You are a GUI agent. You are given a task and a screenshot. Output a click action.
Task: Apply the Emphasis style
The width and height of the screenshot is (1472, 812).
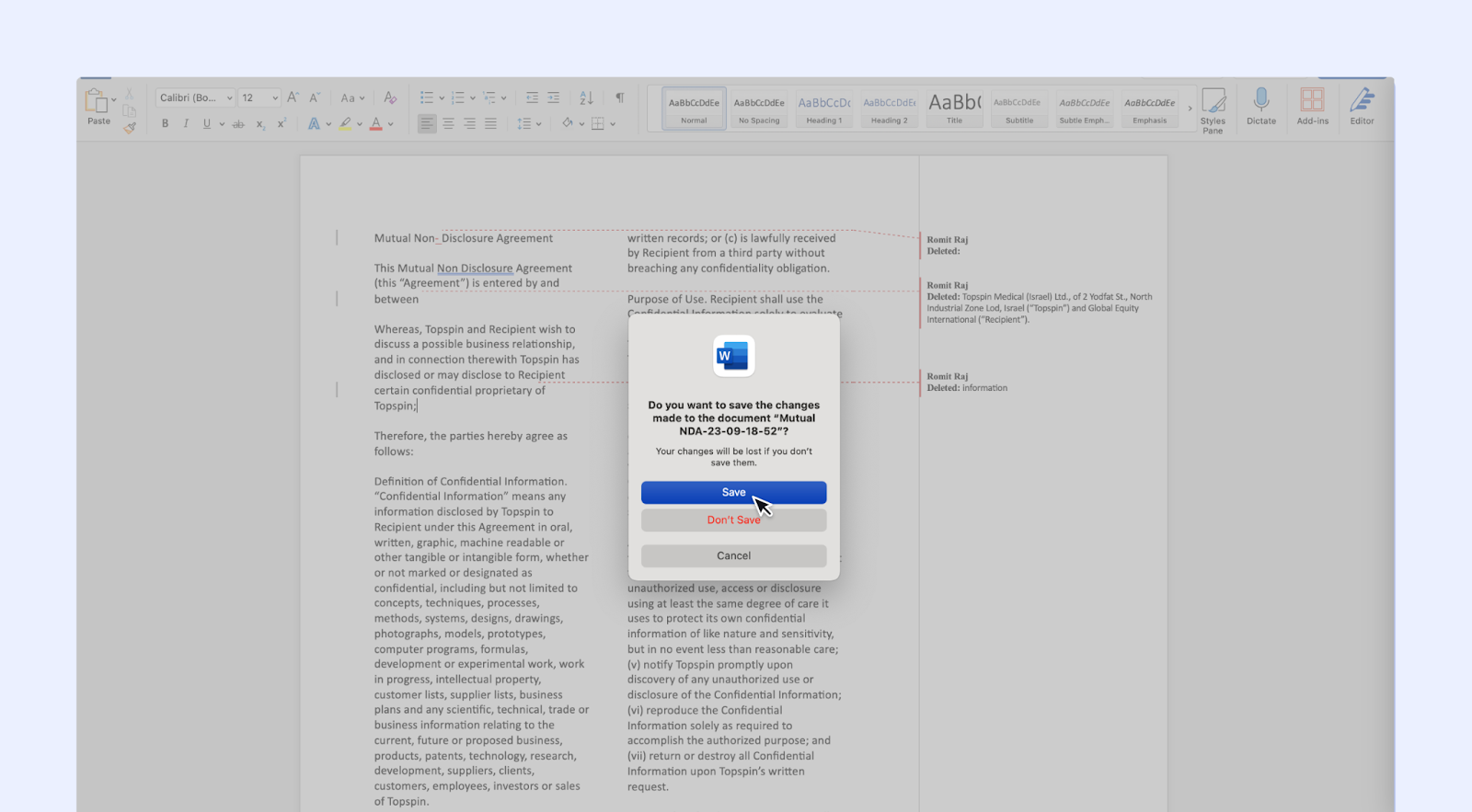(1150, 109)
